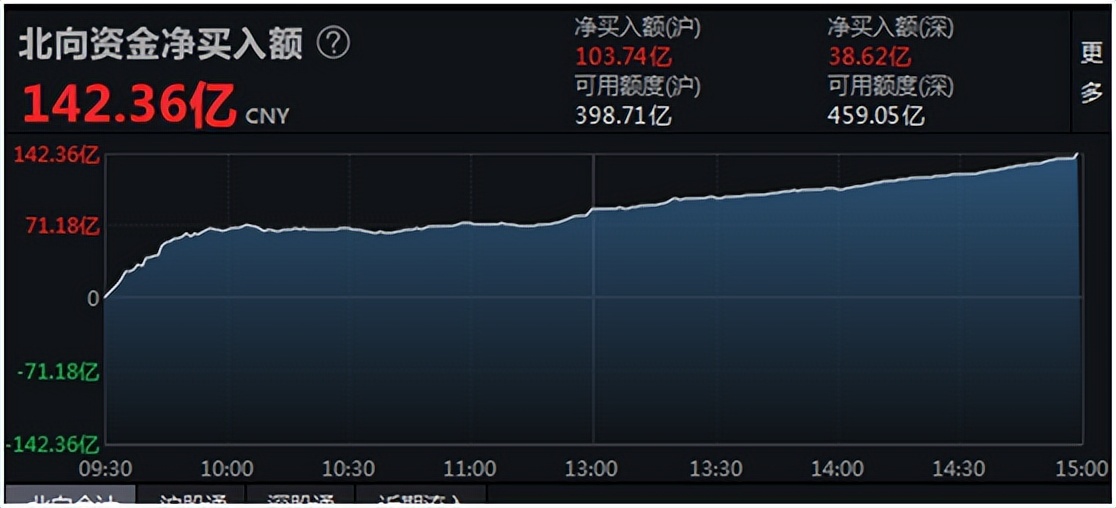The width and height of the screenshot is (1116, 508).
Task: Switch to the 北向合计 tab
Action: (68, 499)
